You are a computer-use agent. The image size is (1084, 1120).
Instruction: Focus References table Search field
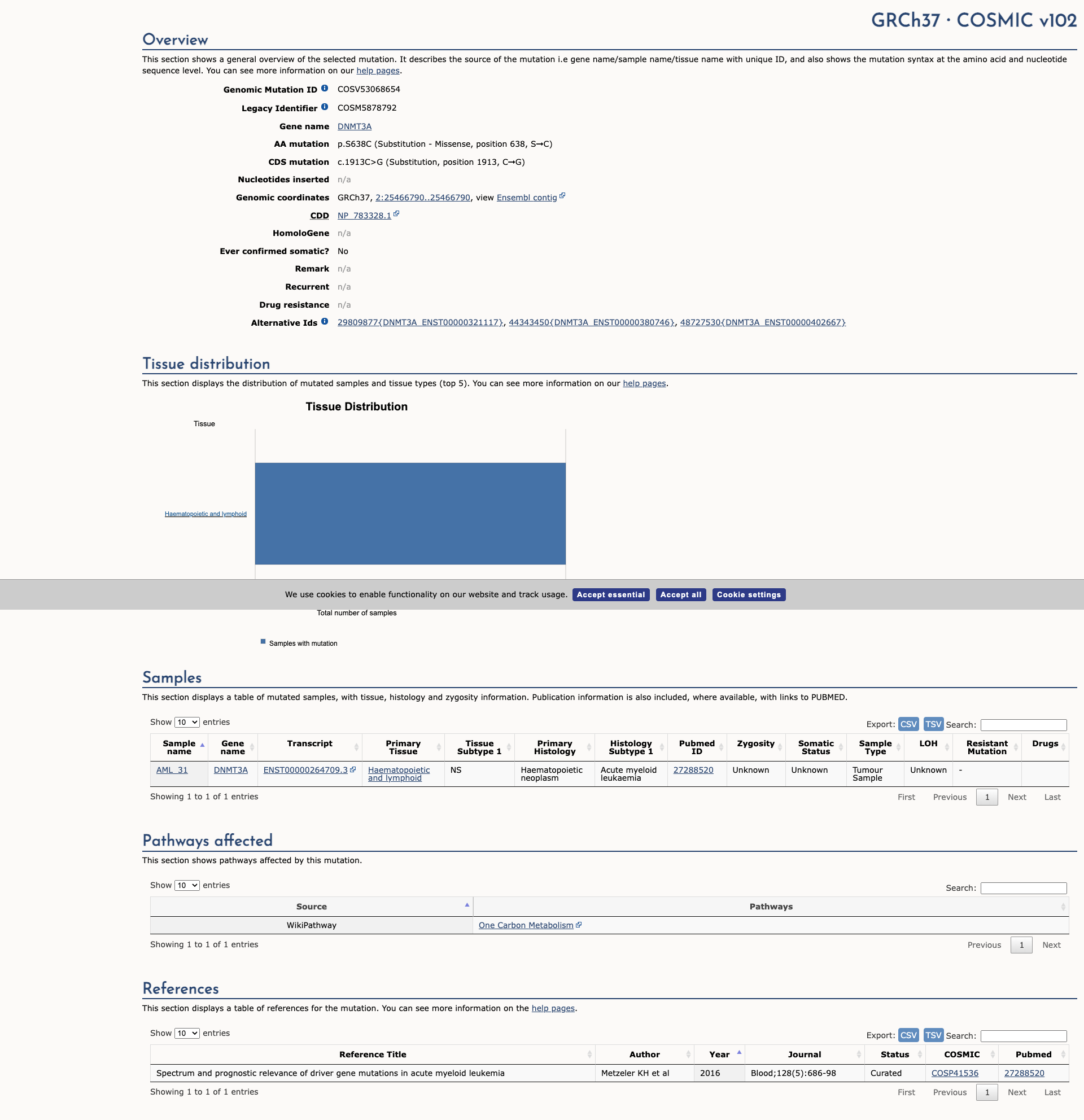point(1024,1036)
